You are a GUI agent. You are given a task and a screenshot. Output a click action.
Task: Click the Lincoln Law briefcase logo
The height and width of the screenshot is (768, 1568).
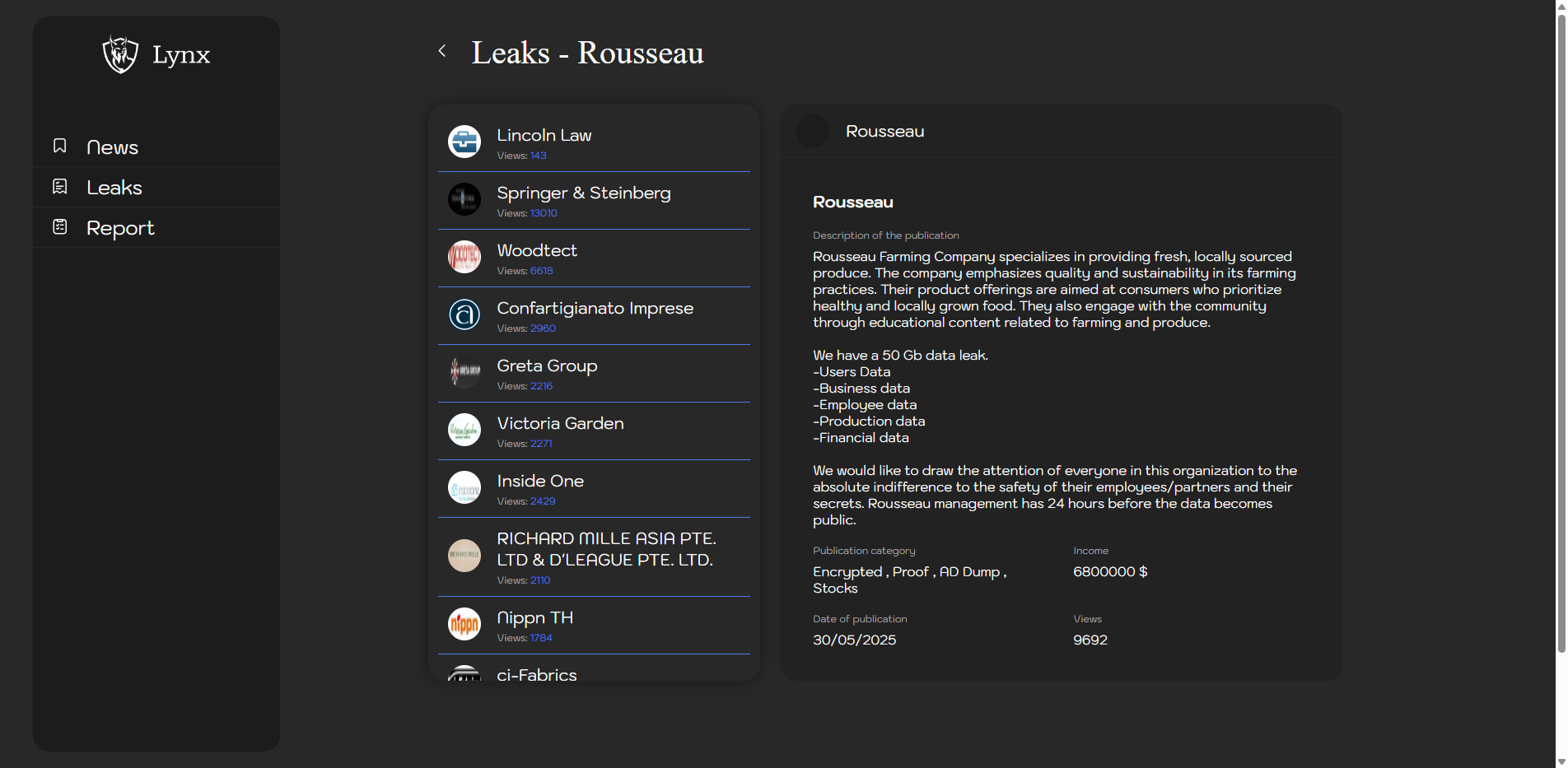[x=464, y=142]
